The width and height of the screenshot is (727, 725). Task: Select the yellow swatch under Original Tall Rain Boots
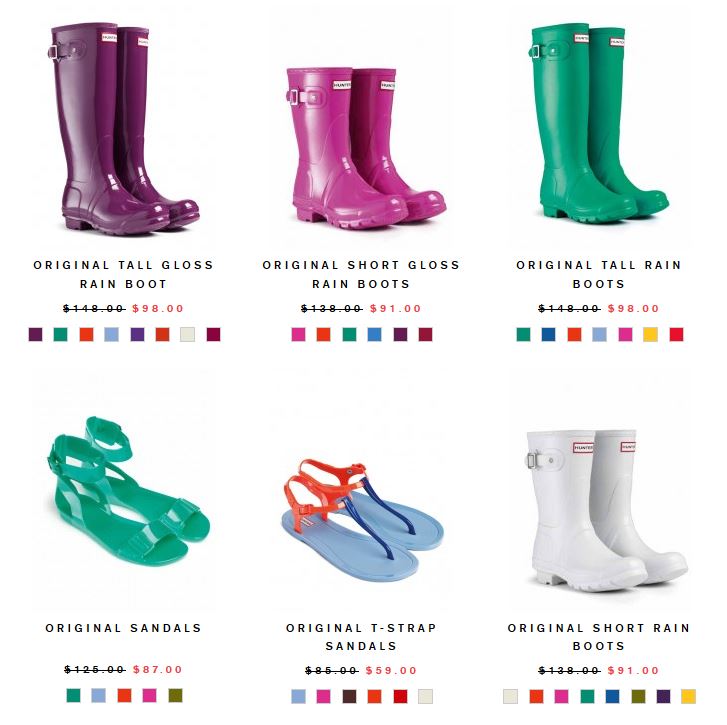(650, 334)
